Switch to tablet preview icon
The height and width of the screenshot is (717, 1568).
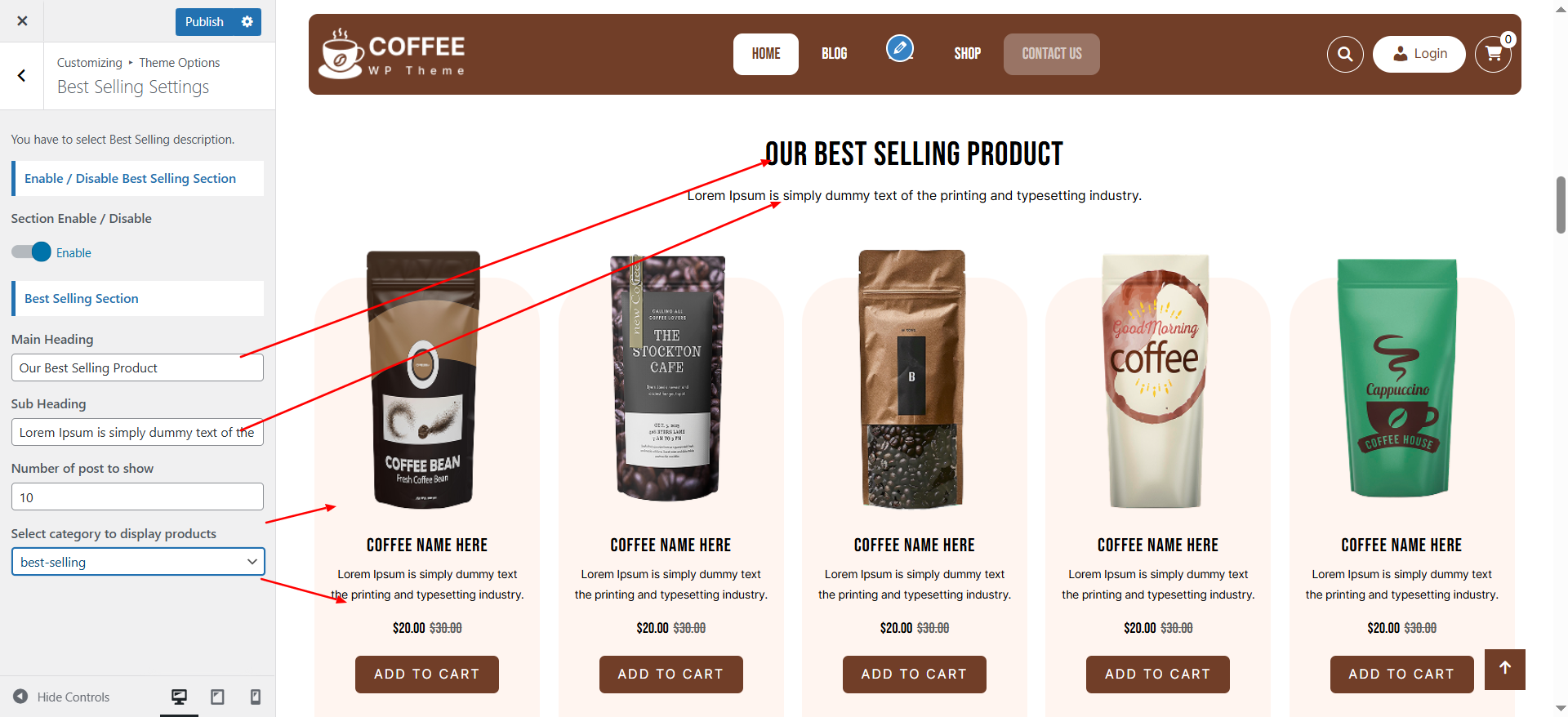[x=217, y=697]
